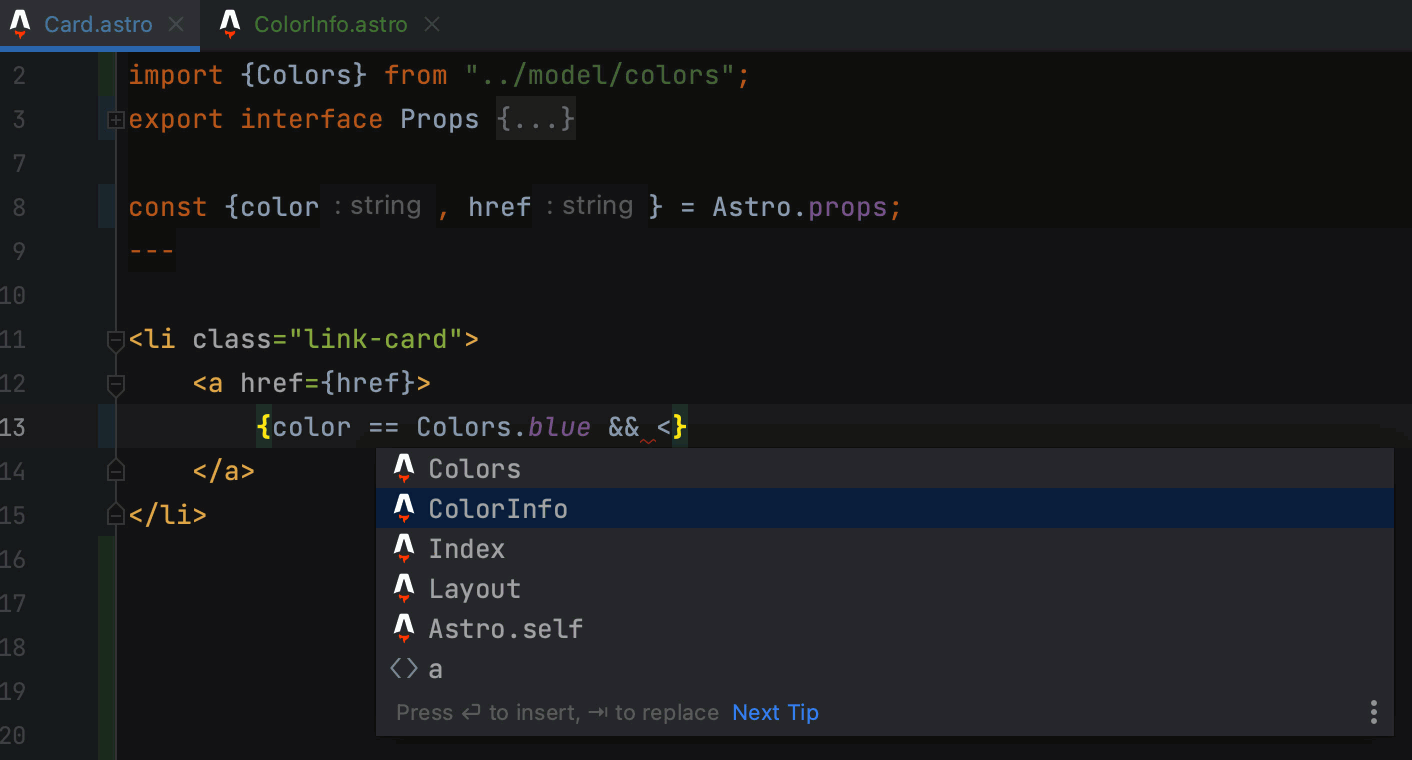Choose the highlighted ColorInfo completion entry
Screen dimensions: 1412x760
498,508
